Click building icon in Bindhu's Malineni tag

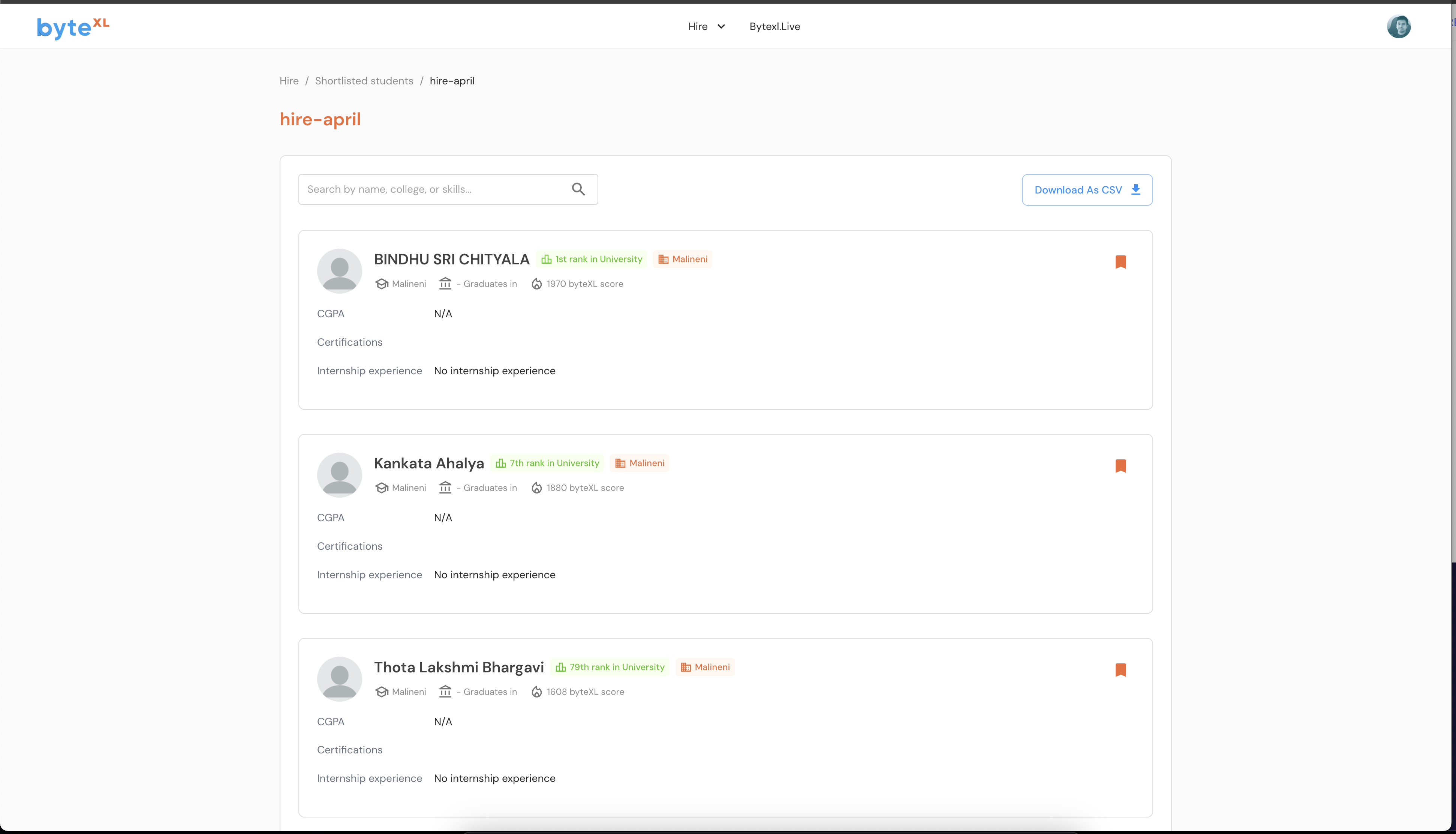pos(663,259)
